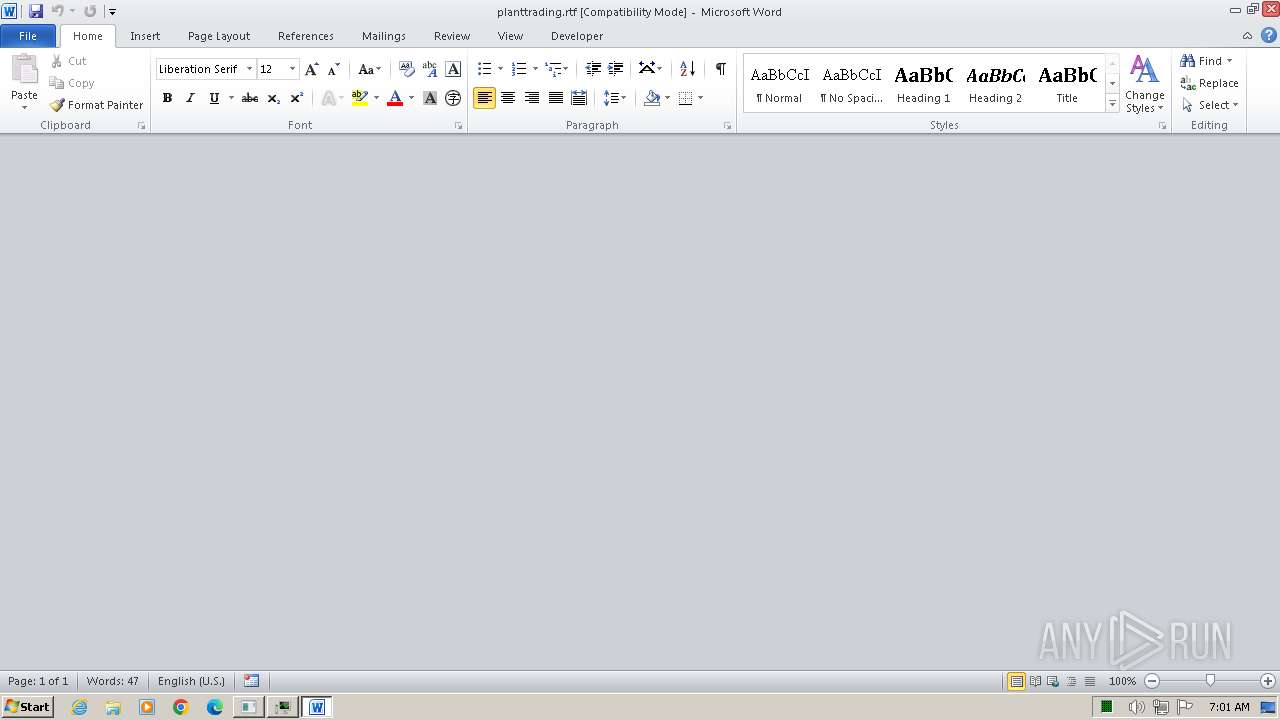Click the font color red swatch button

point(395,98)
